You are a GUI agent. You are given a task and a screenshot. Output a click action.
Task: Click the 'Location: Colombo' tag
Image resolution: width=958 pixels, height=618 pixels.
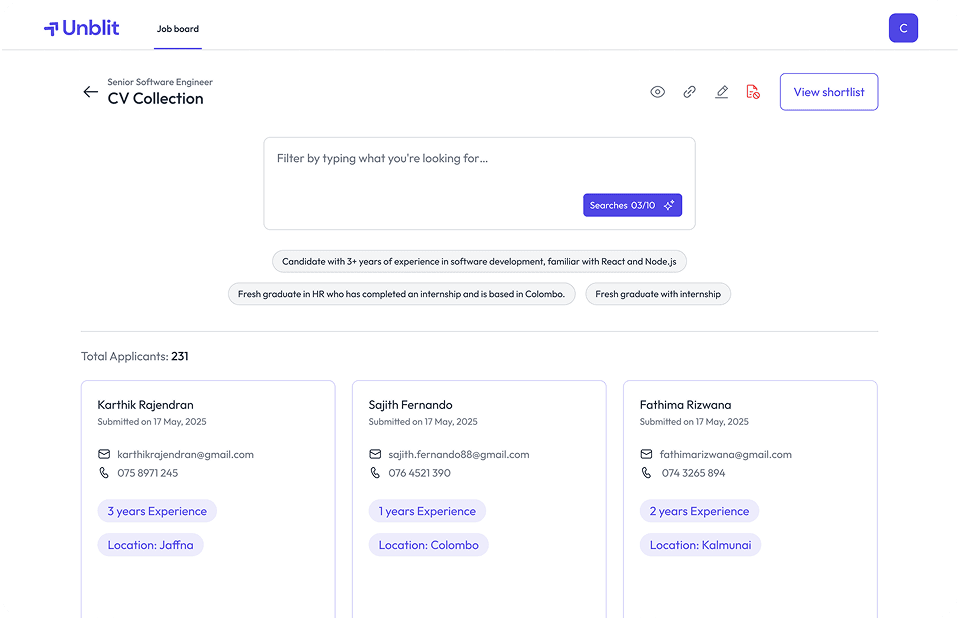coord(428,545)
